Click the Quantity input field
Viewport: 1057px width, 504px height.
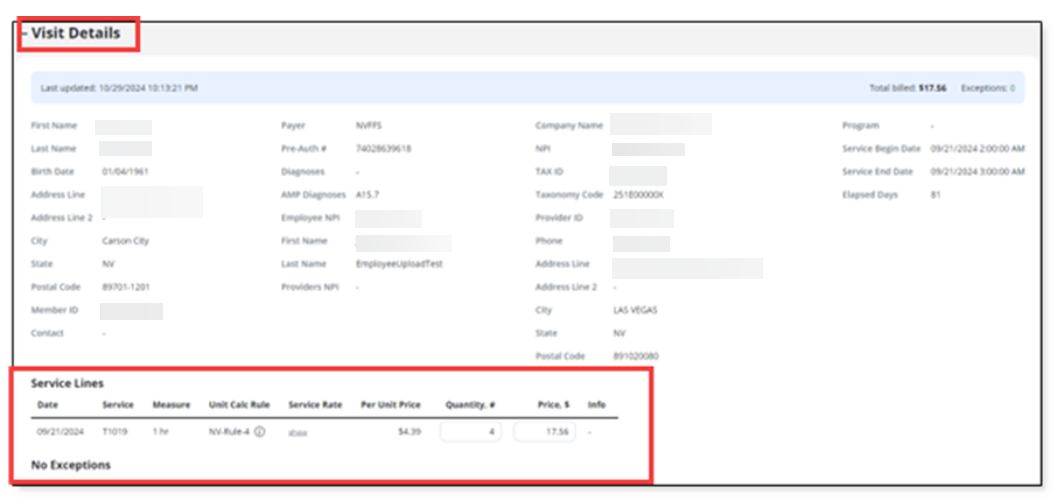point(470,432)
